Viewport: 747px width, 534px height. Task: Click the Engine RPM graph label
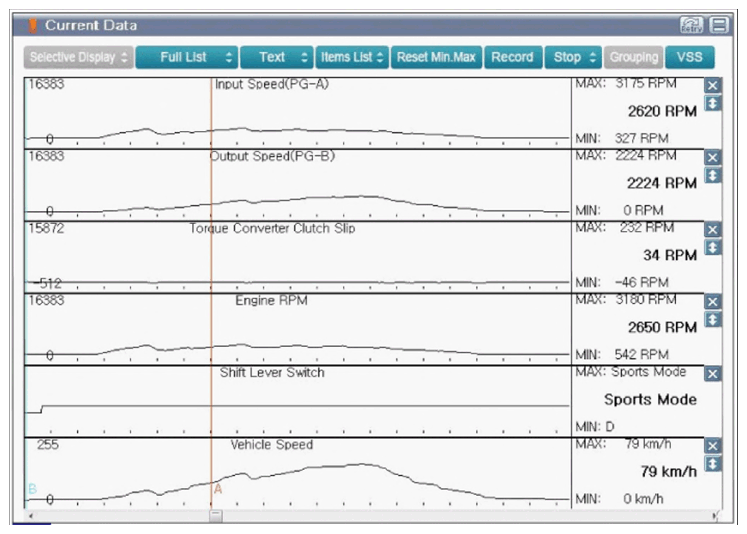(x=272, y=301)
